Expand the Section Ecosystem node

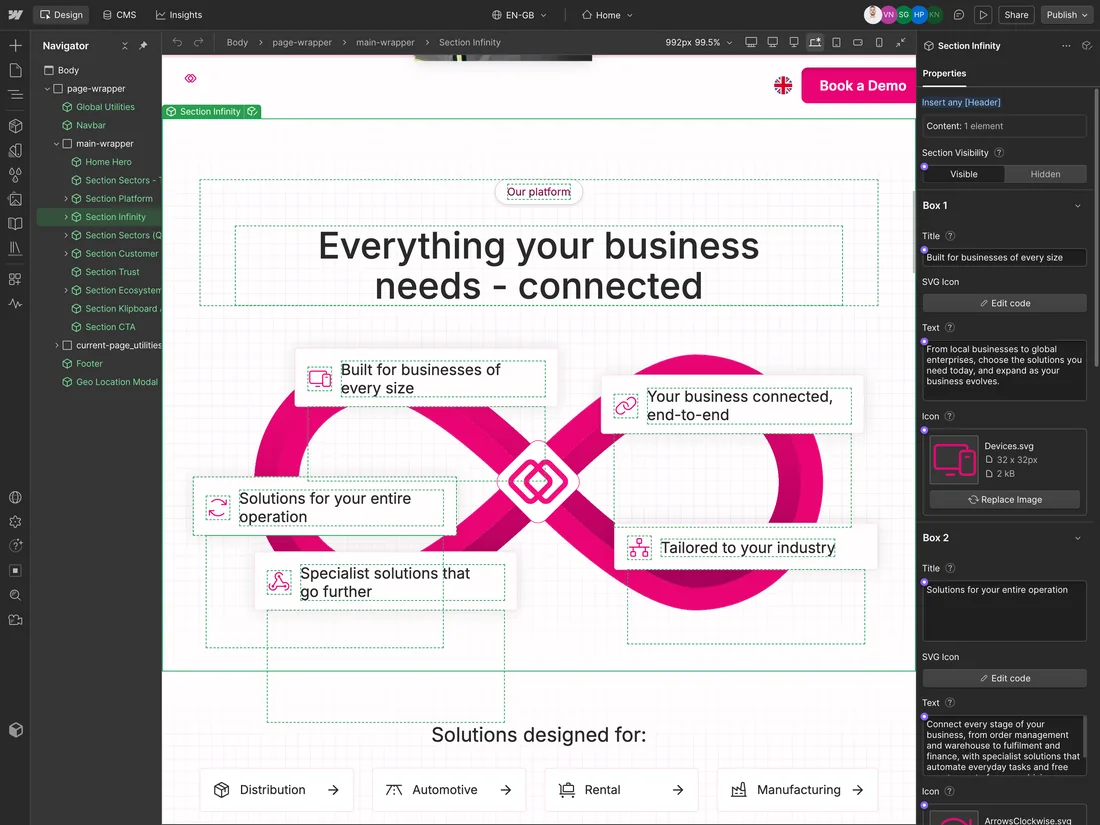66,290
